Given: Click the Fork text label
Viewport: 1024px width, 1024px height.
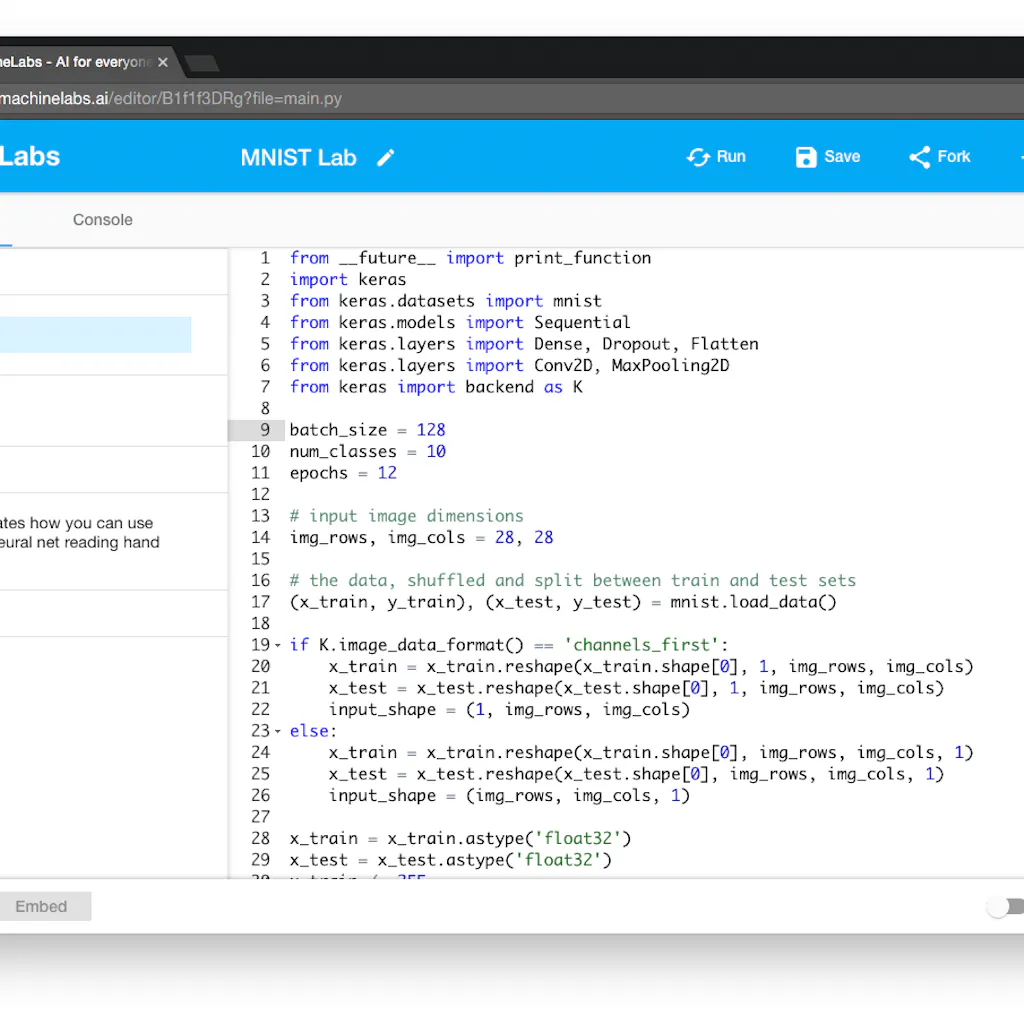Looking at the screenshot, I should (x=954, y=157).
